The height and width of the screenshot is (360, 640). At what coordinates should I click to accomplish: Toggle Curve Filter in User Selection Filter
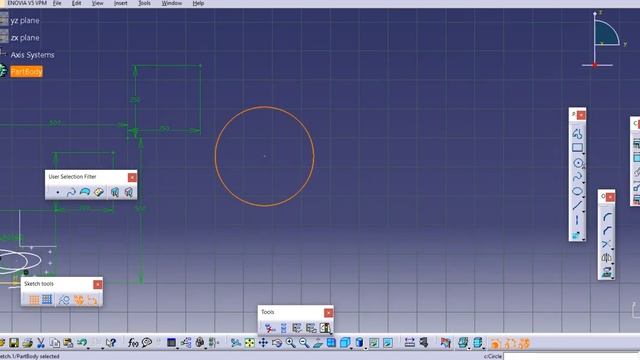point(71,192)
